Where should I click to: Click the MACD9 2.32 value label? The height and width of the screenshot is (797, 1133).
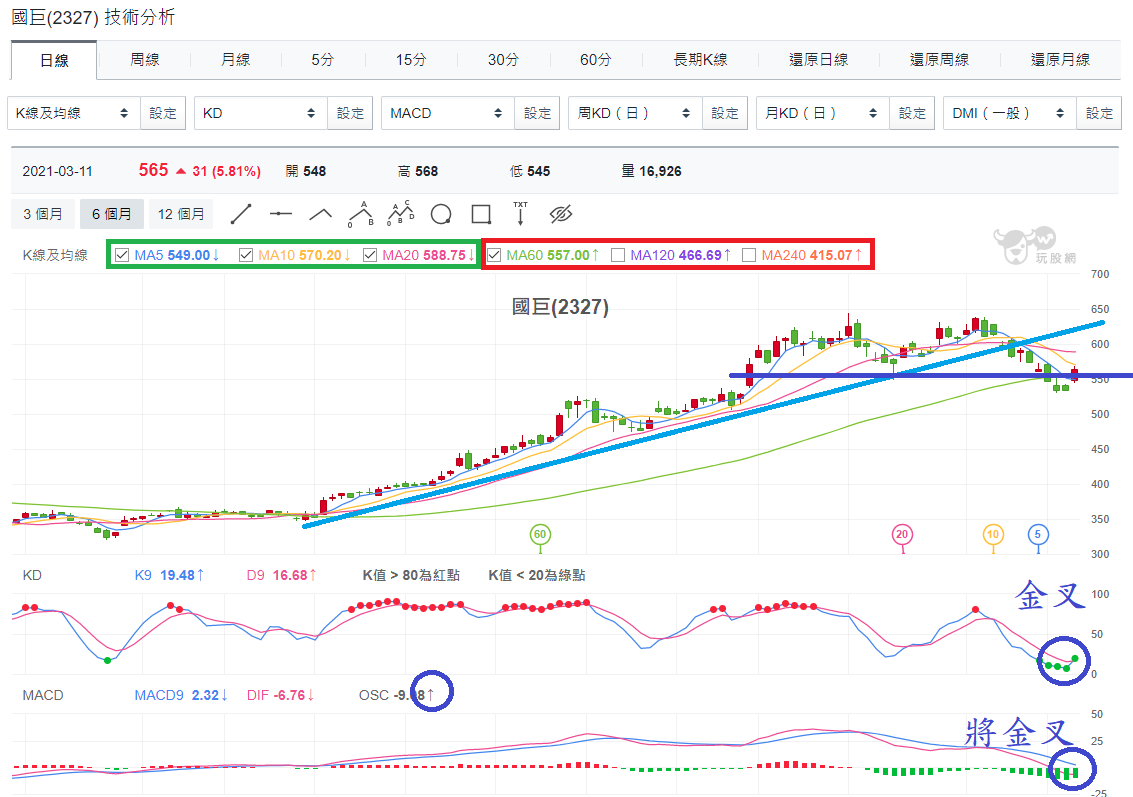(x=181, y=695)
